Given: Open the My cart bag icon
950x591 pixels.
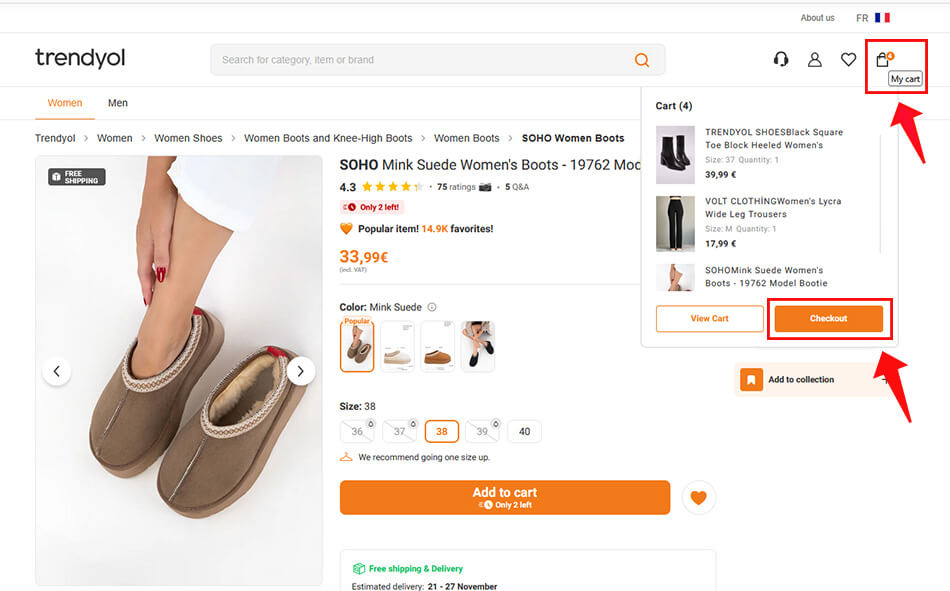Looking at the screenshot, I should 882,60.
